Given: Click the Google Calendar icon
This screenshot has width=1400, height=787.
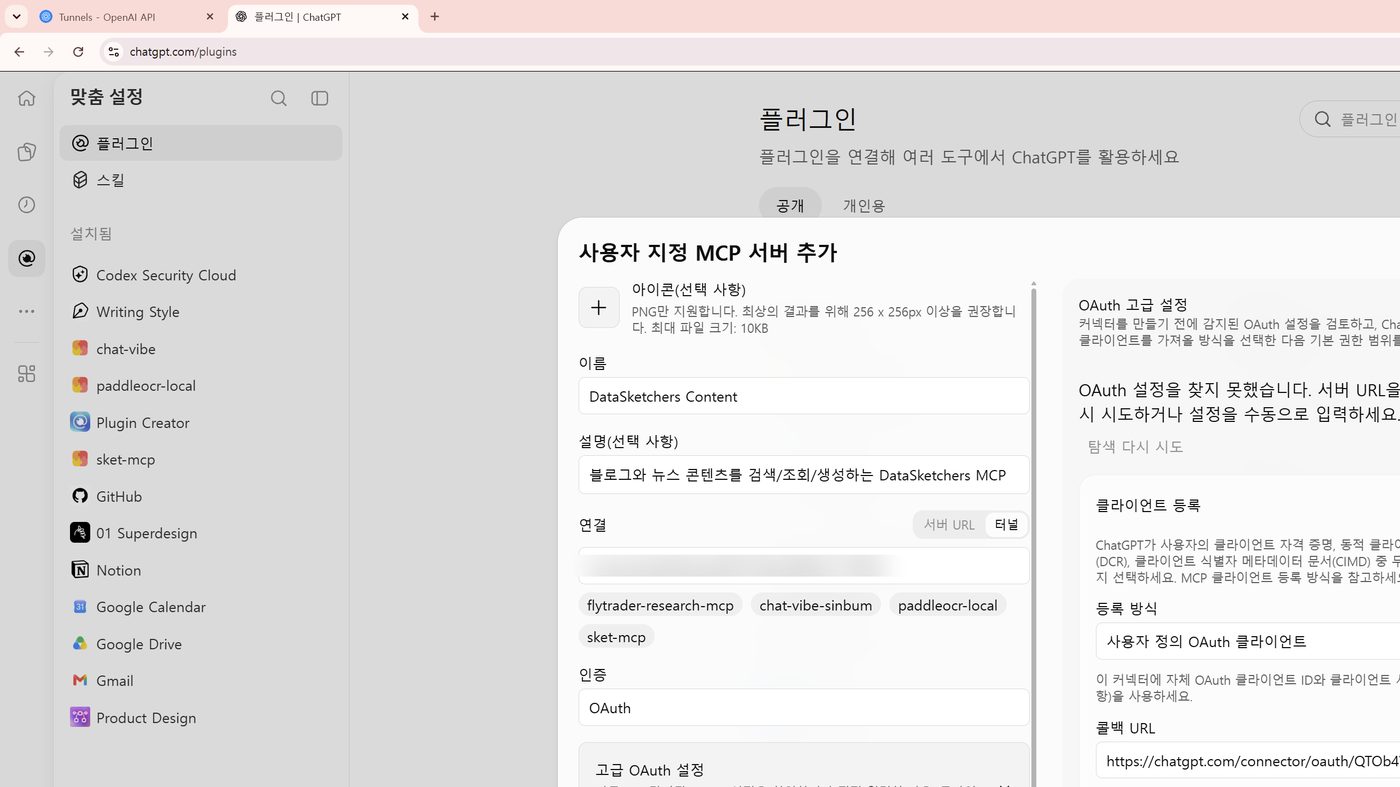Looking at the screenshot, I should [80, 607].
